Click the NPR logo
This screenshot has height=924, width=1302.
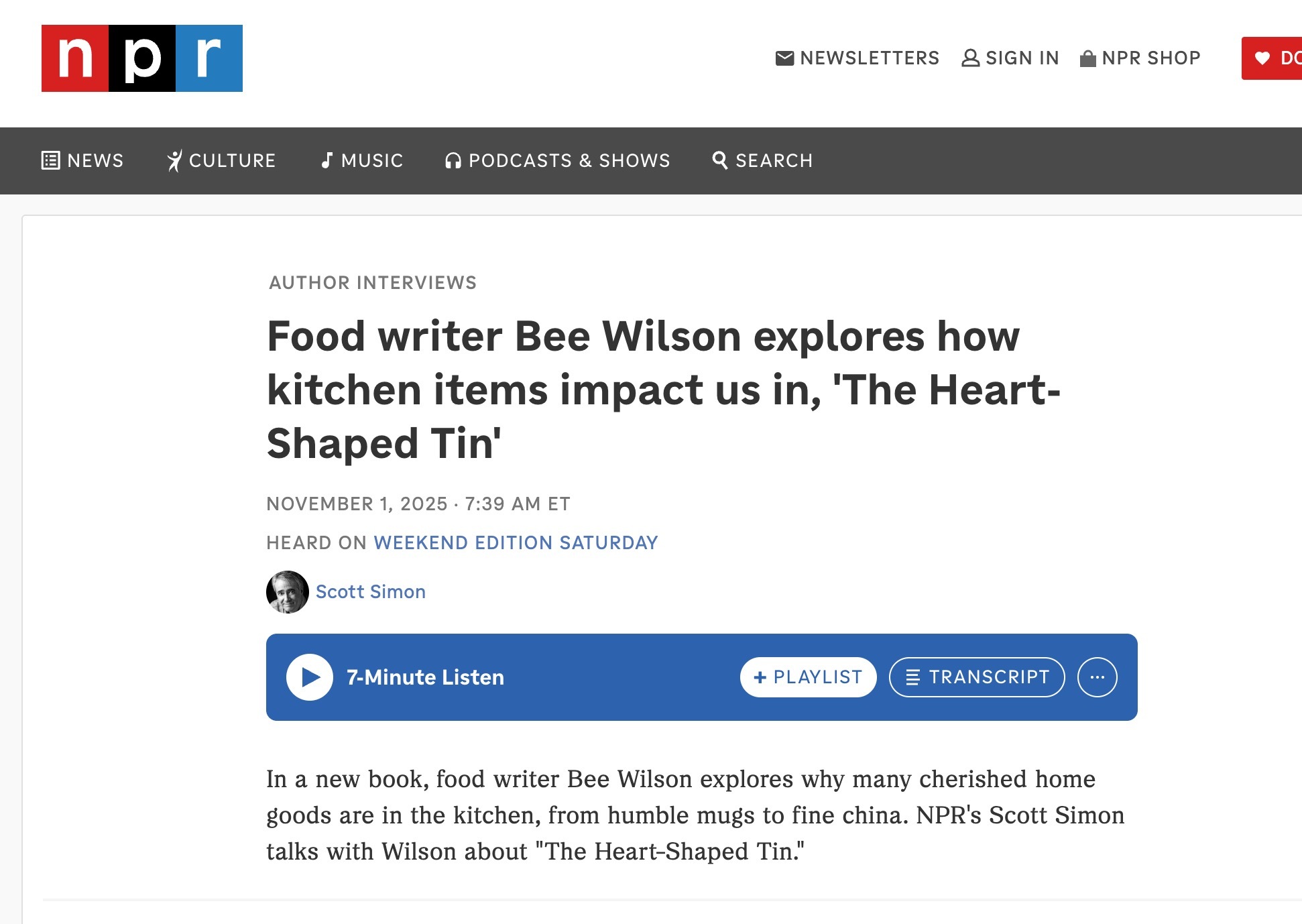pos(141,58)
